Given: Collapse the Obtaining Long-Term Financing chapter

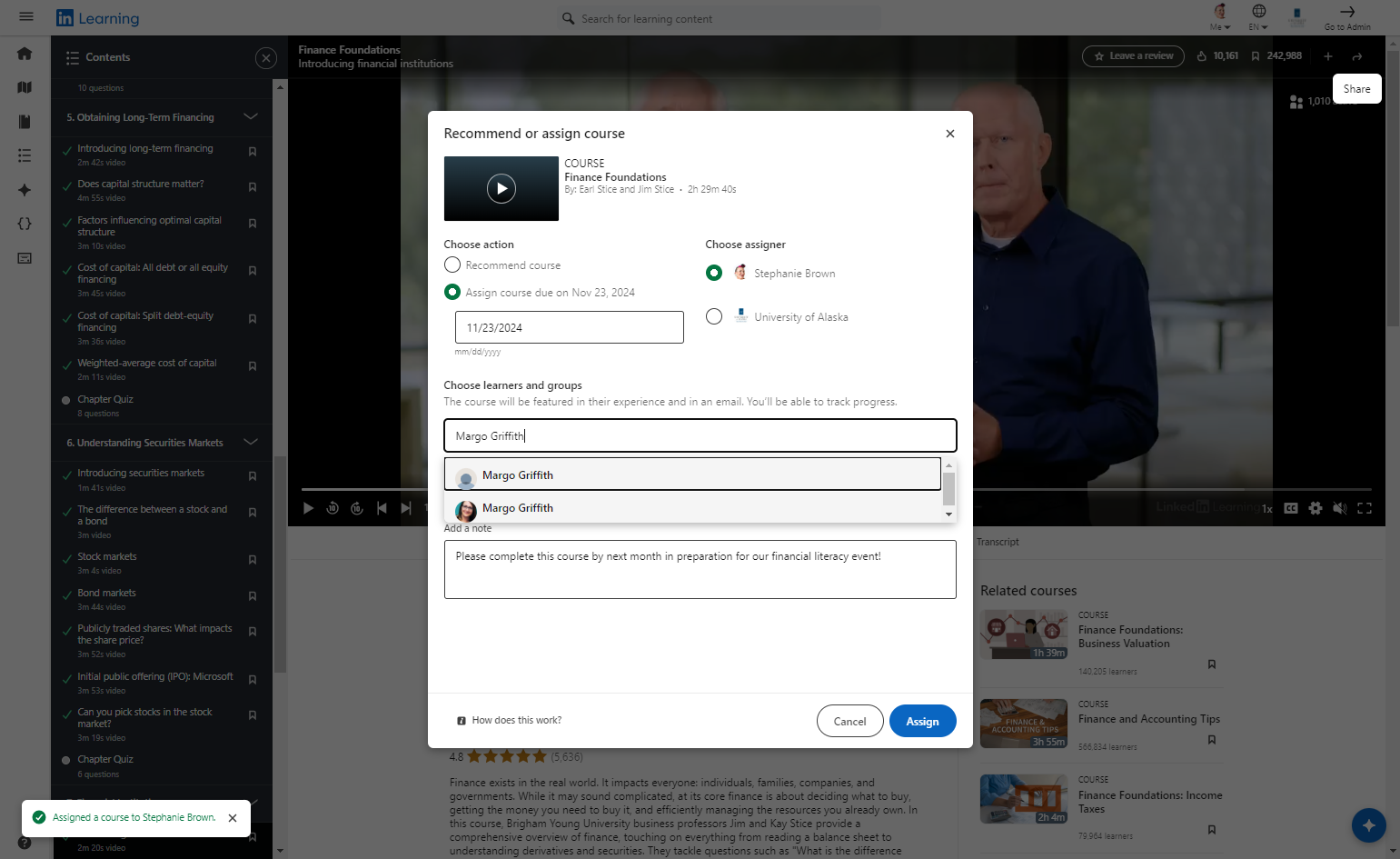Looking at the screenshot, I should [x=251, y=117].
